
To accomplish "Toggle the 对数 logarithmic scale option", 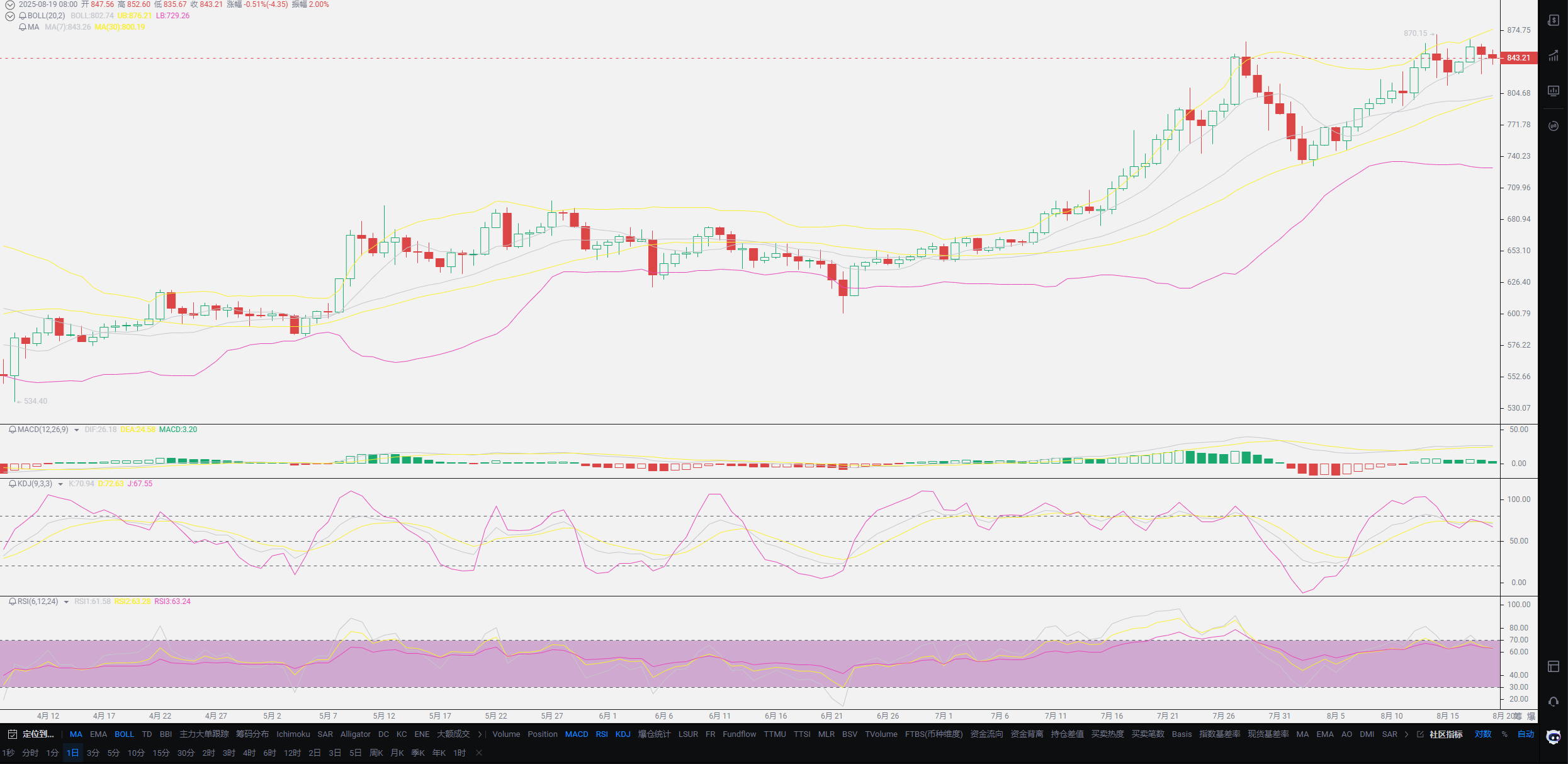I will (x=1483, y=734).
